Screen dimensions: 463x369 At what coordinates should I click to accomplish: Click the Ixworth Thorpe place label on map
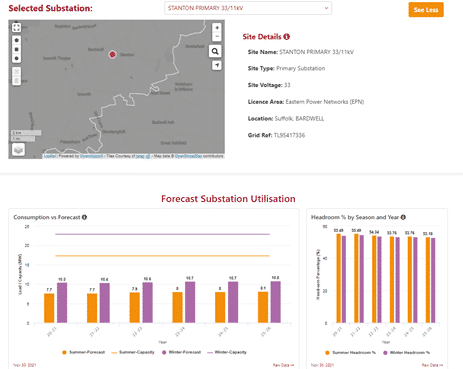coord(57,58)
